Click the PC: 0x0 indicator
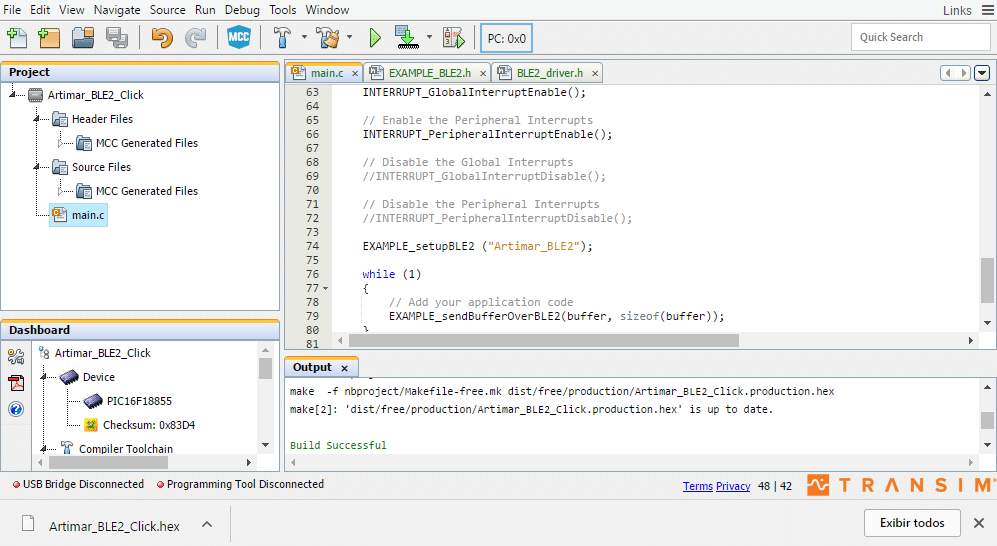Image resolution: width=997 pixels, height=546 pixels. [x=506, y=38]
